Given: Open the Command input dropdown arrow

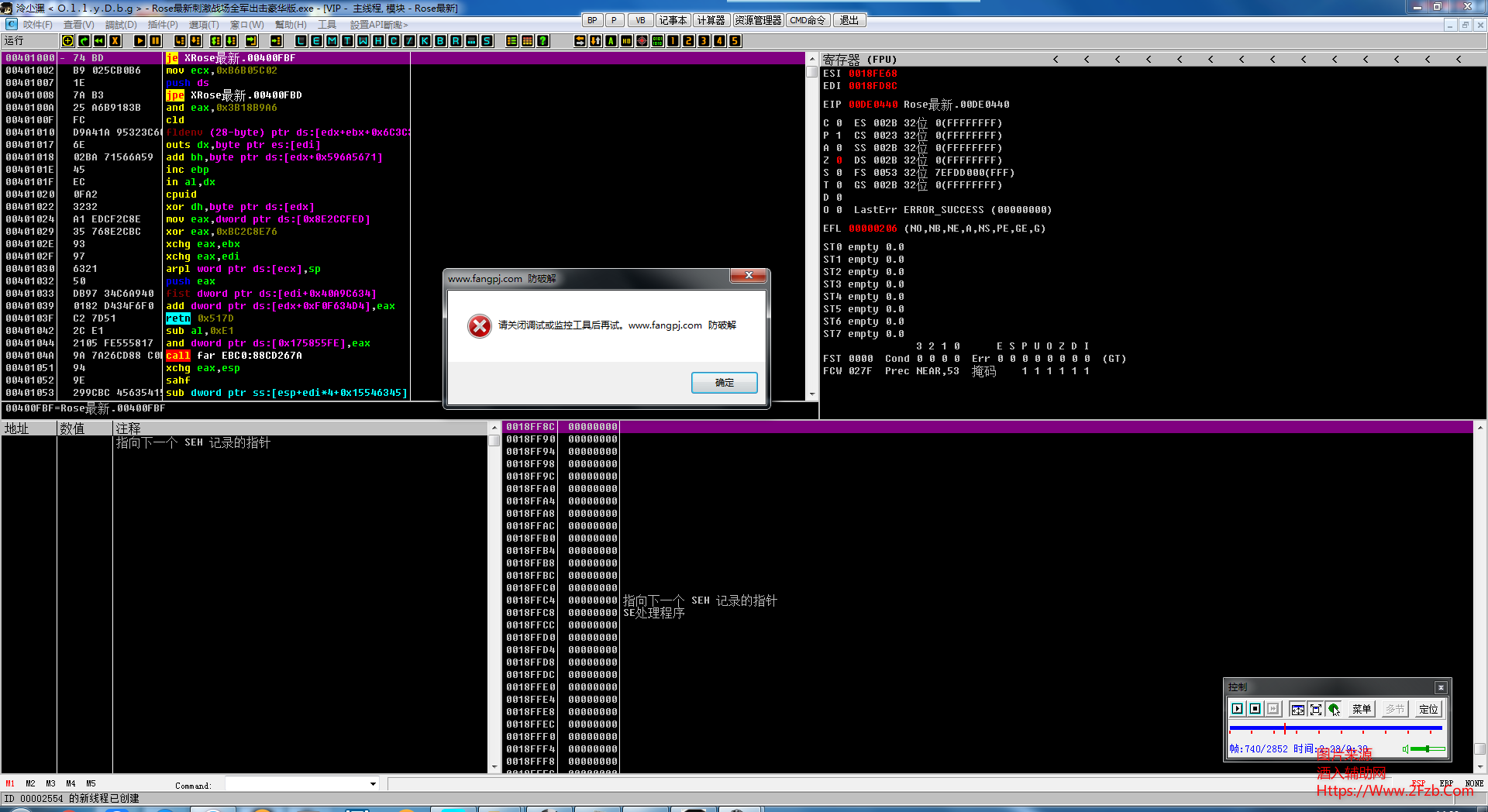Looking at the screenshot, I should 373,784.
